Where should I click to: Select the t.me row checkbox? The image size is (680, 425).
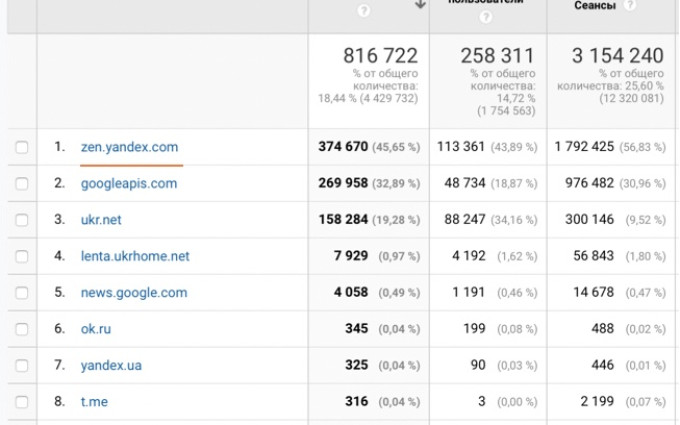(22, 402)
